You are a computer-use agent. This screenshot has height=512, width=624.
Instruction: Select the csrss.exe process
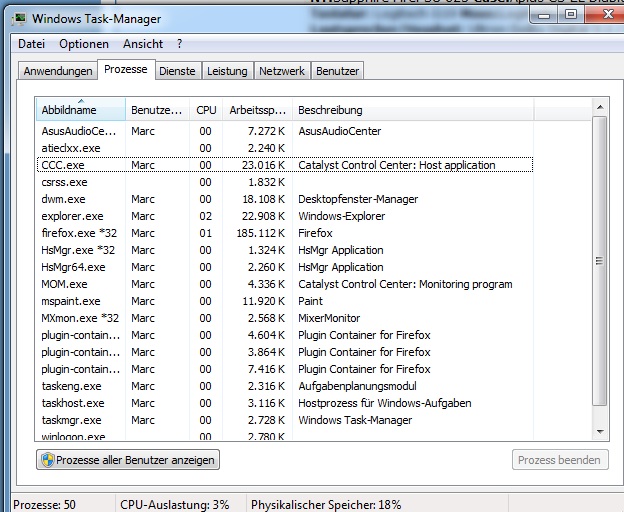point(285,182)
